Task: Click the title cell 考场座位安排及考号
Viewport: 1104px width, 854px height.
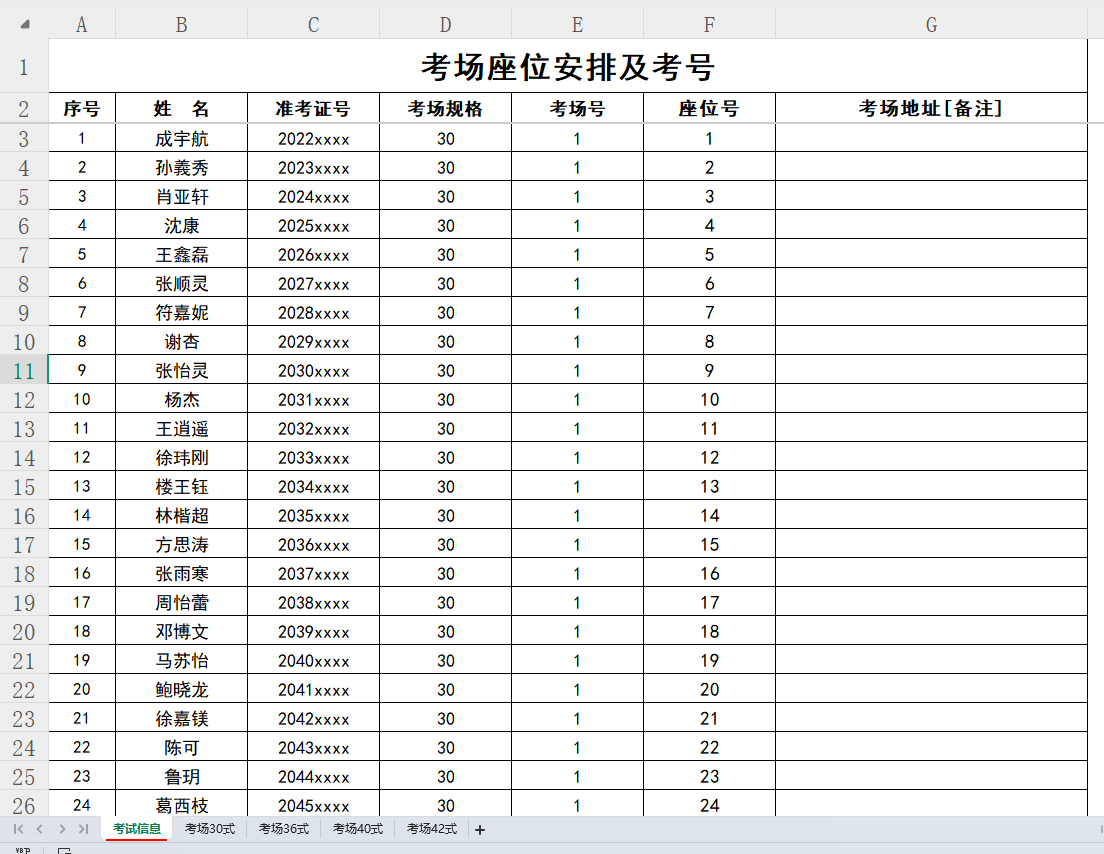Action: click(567, 67)
